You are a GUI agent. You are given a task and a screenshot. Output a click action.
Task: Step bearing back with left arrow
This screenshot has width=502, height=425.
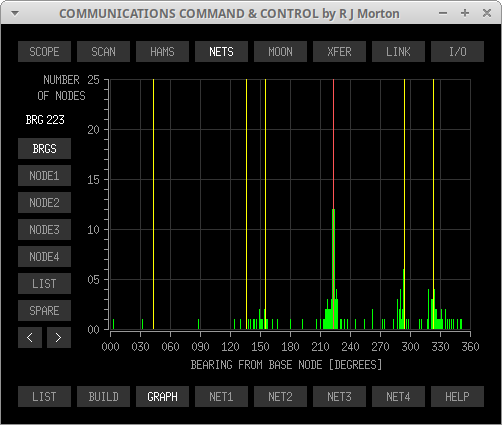click(x=30, y=338)
